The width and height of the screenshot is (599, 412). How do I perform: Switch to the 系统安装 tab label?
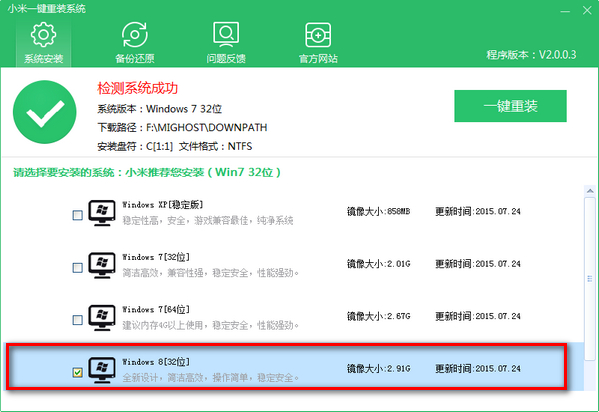click(44, 58)
